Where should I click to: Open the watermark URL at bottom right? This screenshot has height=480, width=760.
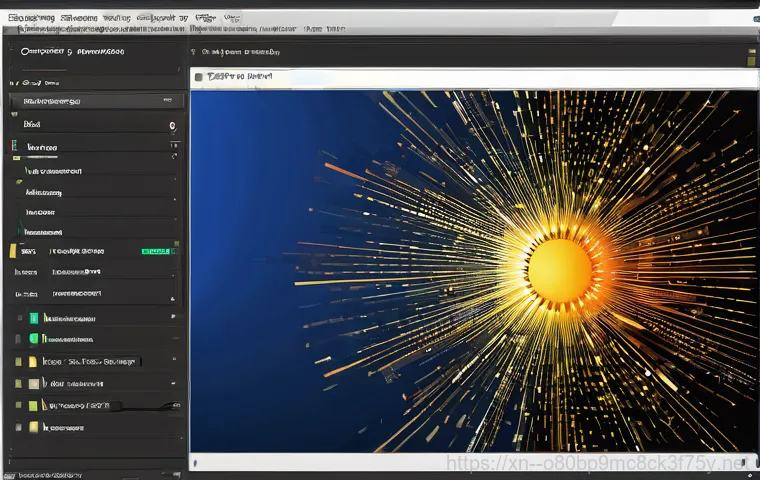tap(600, 463)
